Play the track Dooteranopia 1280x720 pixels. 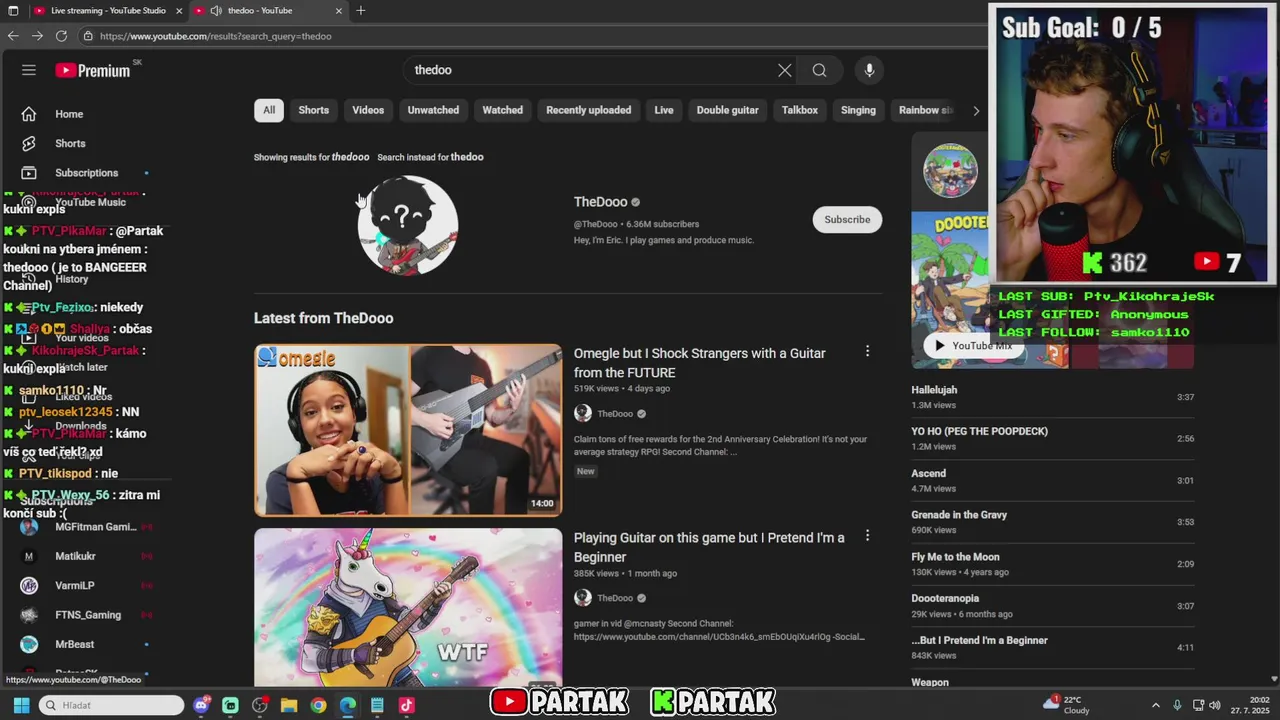[1052, 606]
